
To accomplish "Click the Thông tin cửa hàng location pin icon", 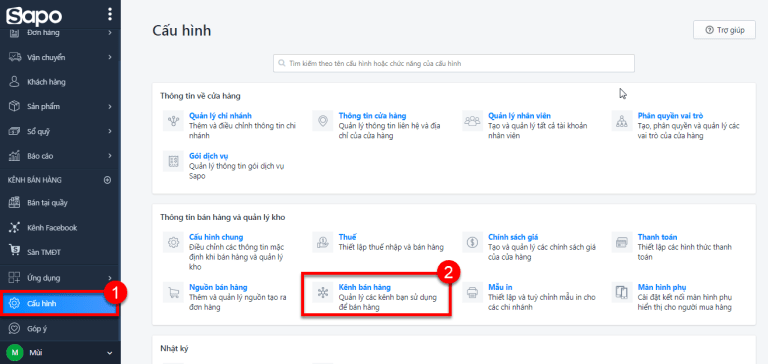I will 322,121.
